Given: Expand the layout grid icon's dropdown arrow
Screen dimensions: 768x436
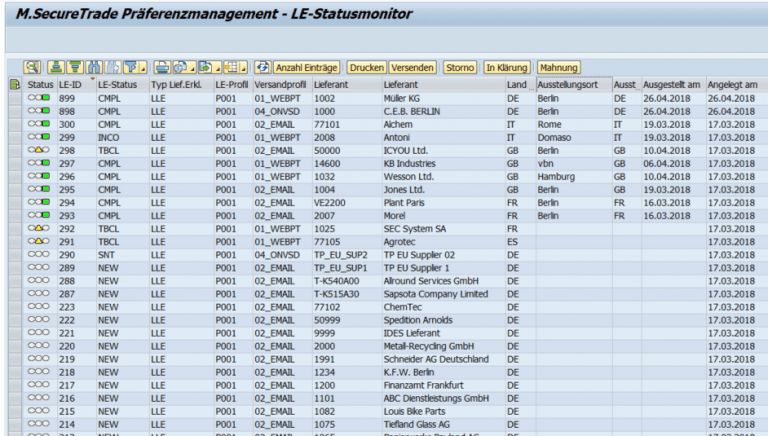Looking at the screenshot, I should (242, 68).
